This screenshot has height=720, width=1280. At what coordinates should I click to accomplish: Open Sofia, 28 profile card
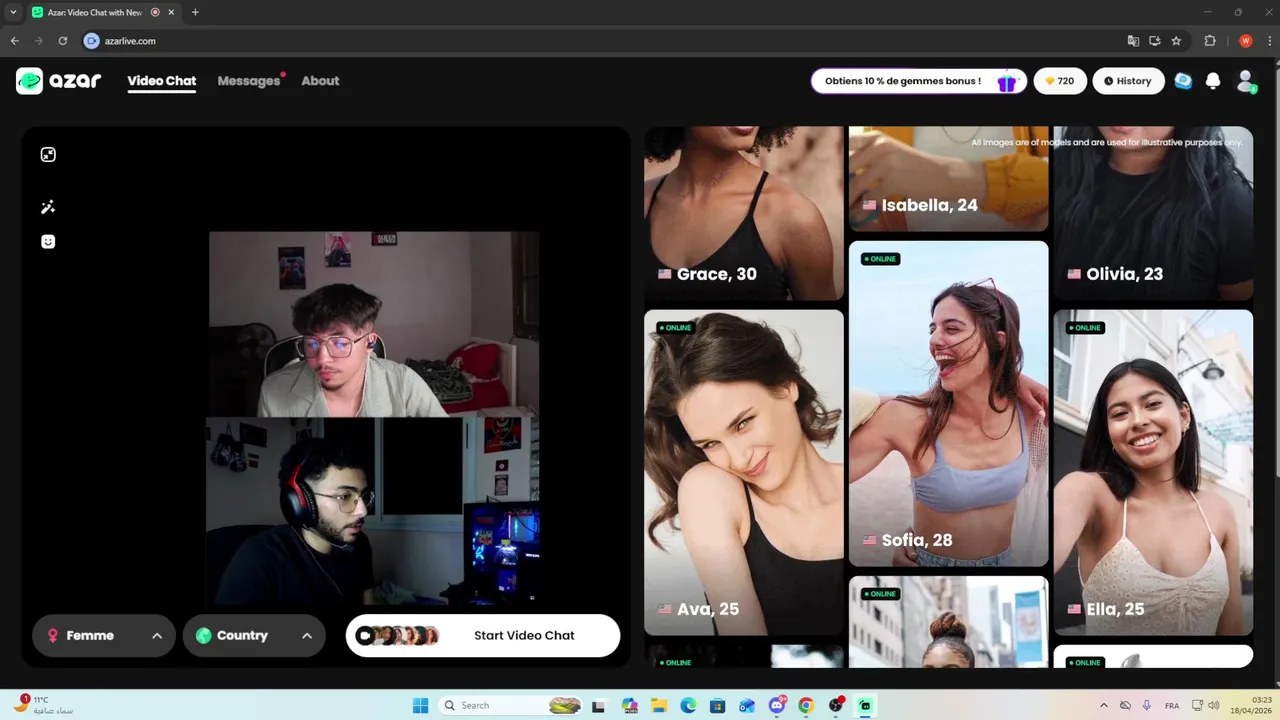pos(948,403)
